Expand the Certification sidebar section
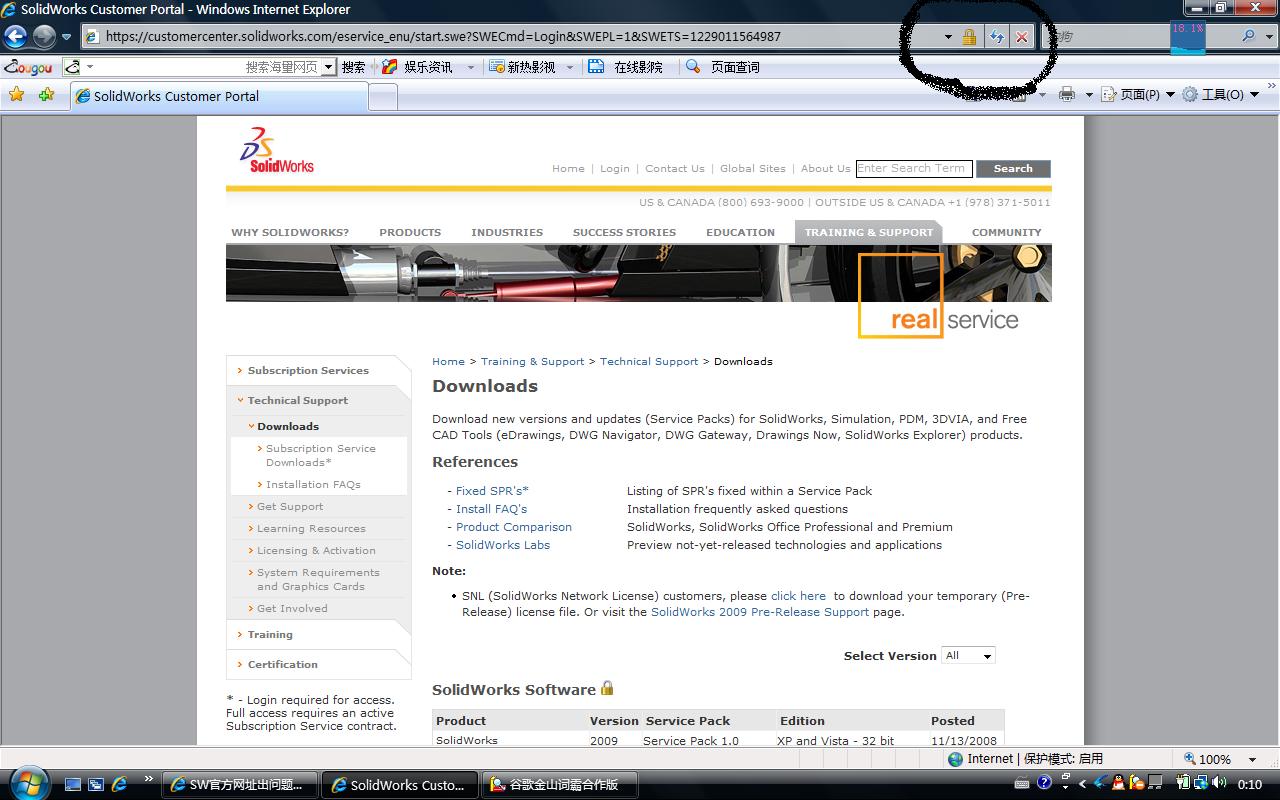1280x800 pixels. coord(282,664)
